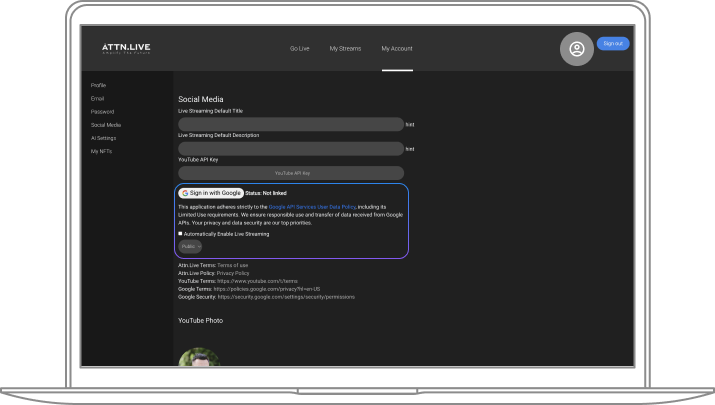Select the My Account tab
This screenshot has width=715, height=405.
[397, 48]
